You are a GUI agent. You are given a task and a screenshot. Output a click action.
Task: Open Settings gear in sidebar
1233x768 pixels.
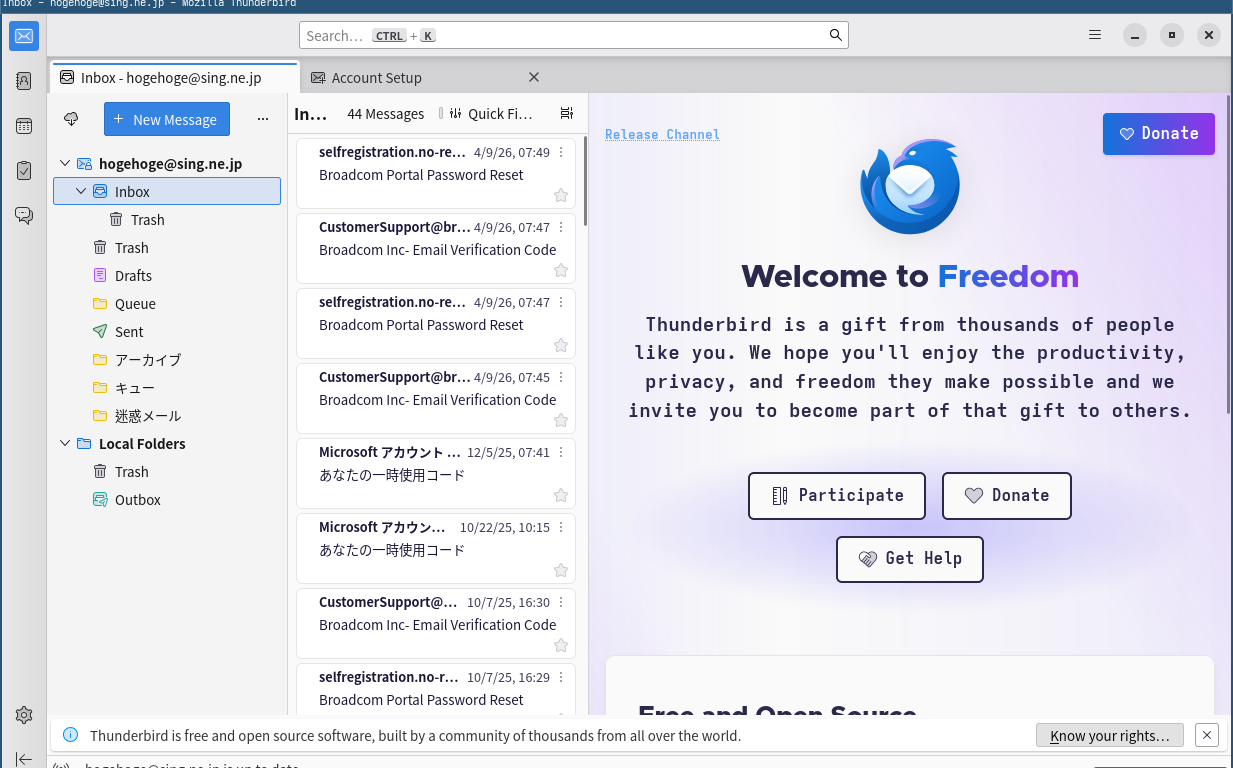point(24,715)
